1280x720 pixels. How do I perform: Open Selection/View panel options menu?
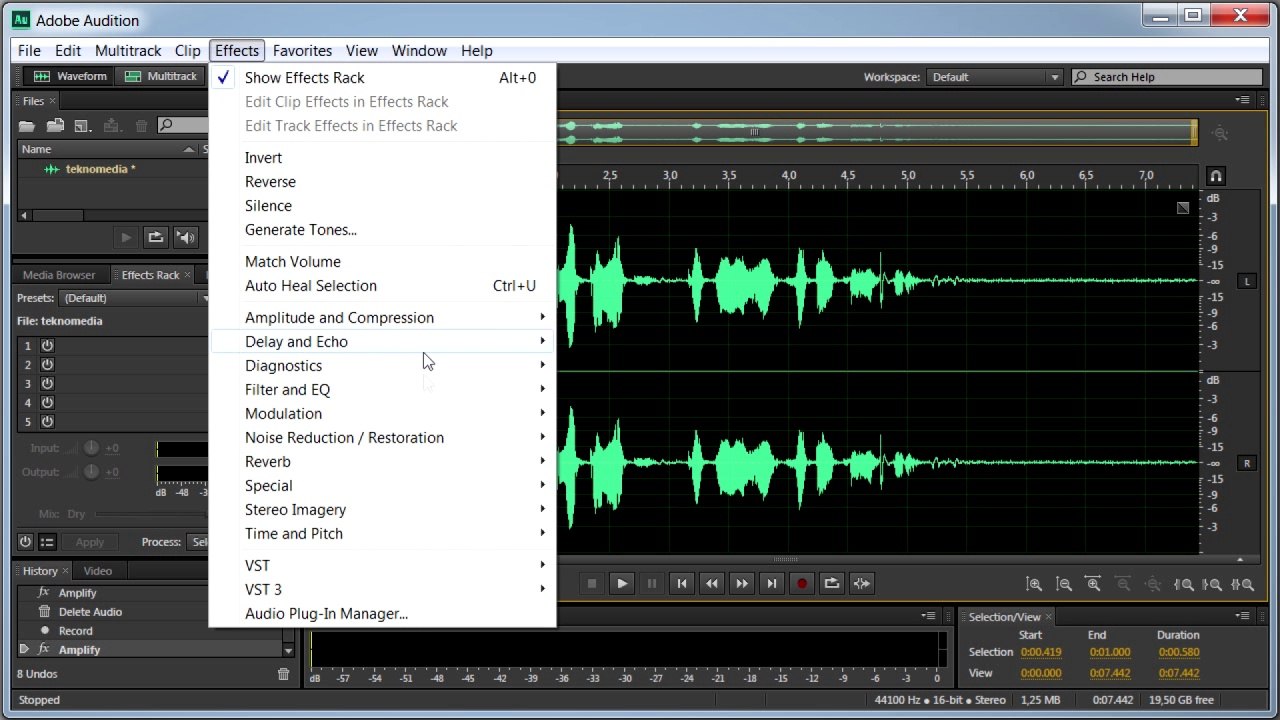click(x=1243, y=616)
